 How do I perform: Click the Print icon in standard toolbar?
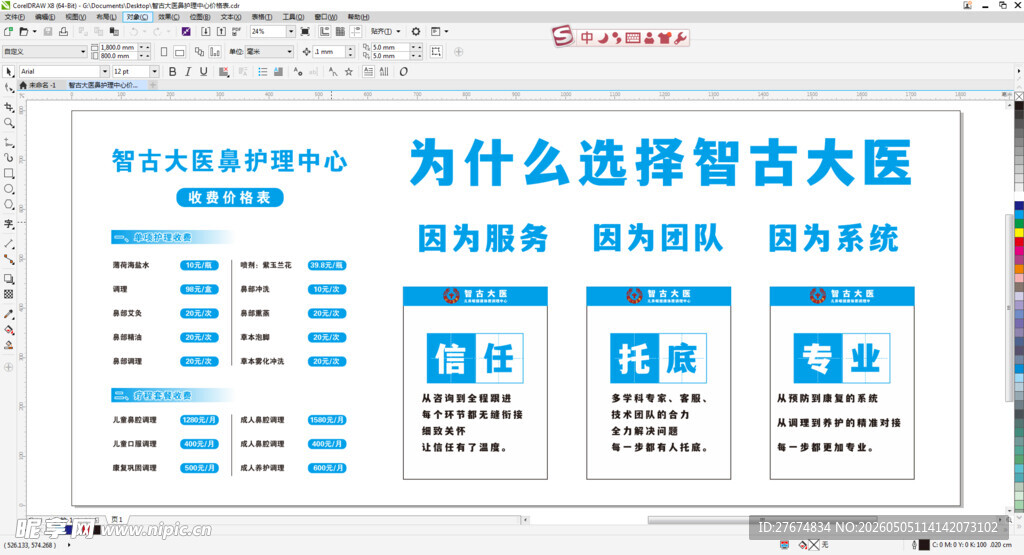pyautogui.click(x=63, y=31)
